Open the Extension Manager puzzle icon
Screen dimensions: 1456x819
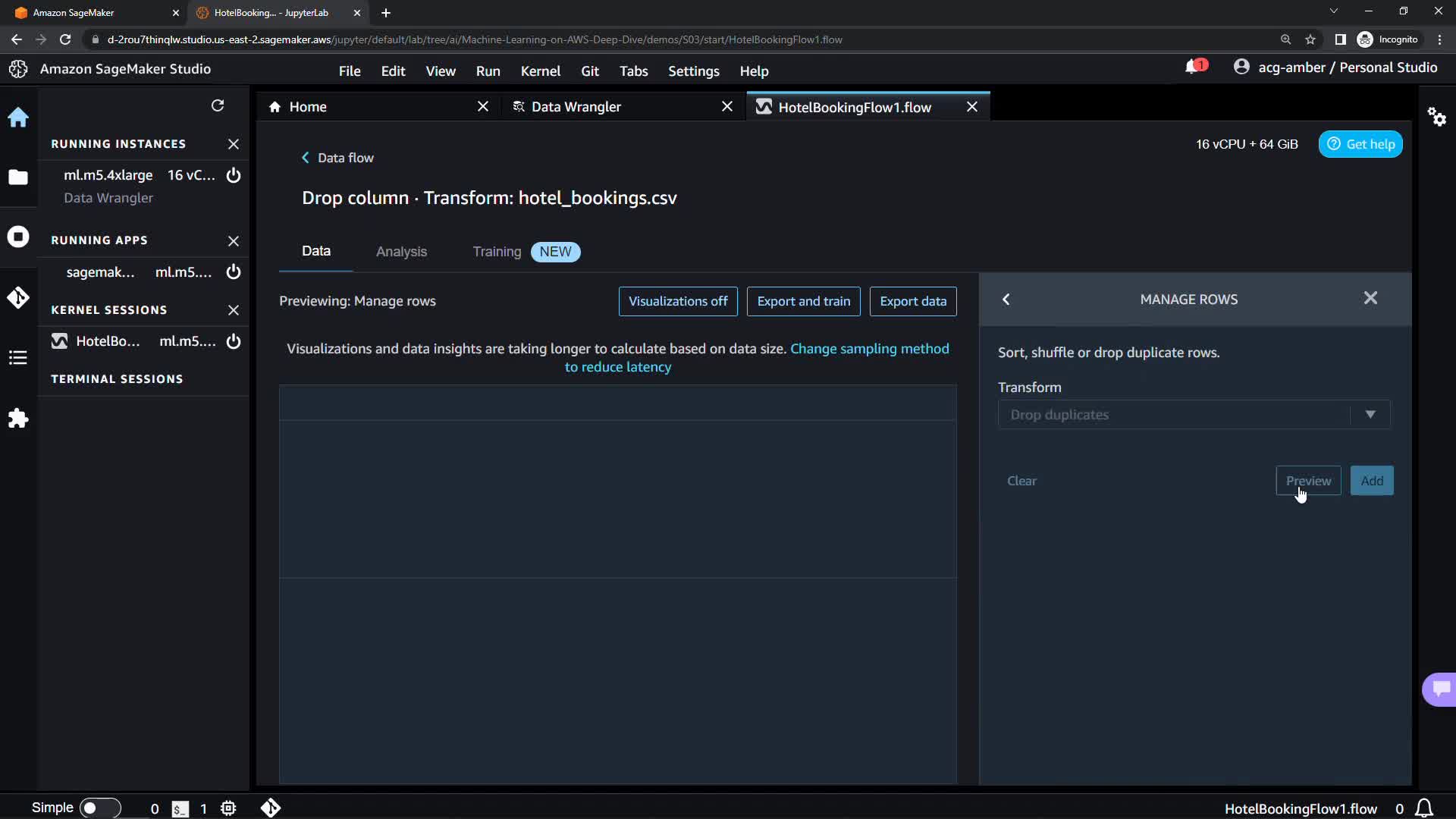click(x=18, y=419)
